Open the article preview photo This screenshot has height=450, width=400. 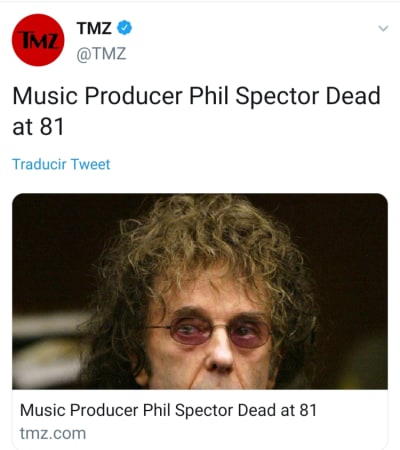pyautogui.click(x=200, y=291)
